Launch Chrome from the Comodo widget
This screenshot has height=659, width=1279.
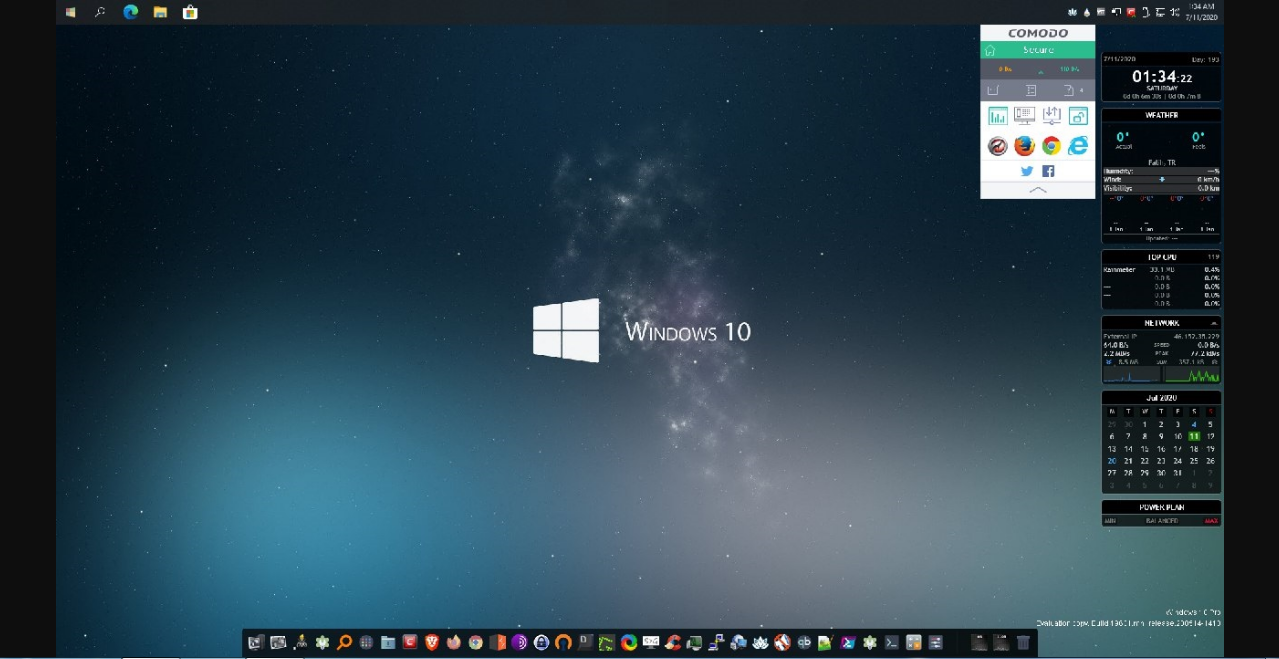click(x=1052, y=146)
